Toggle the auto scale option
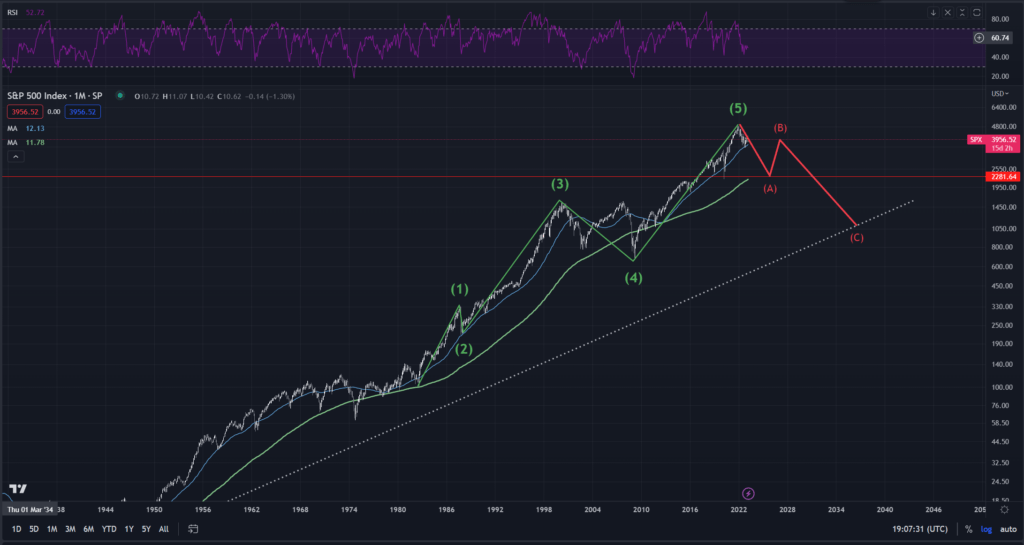Screen dimensions: 1024x545 [1008, 529]
